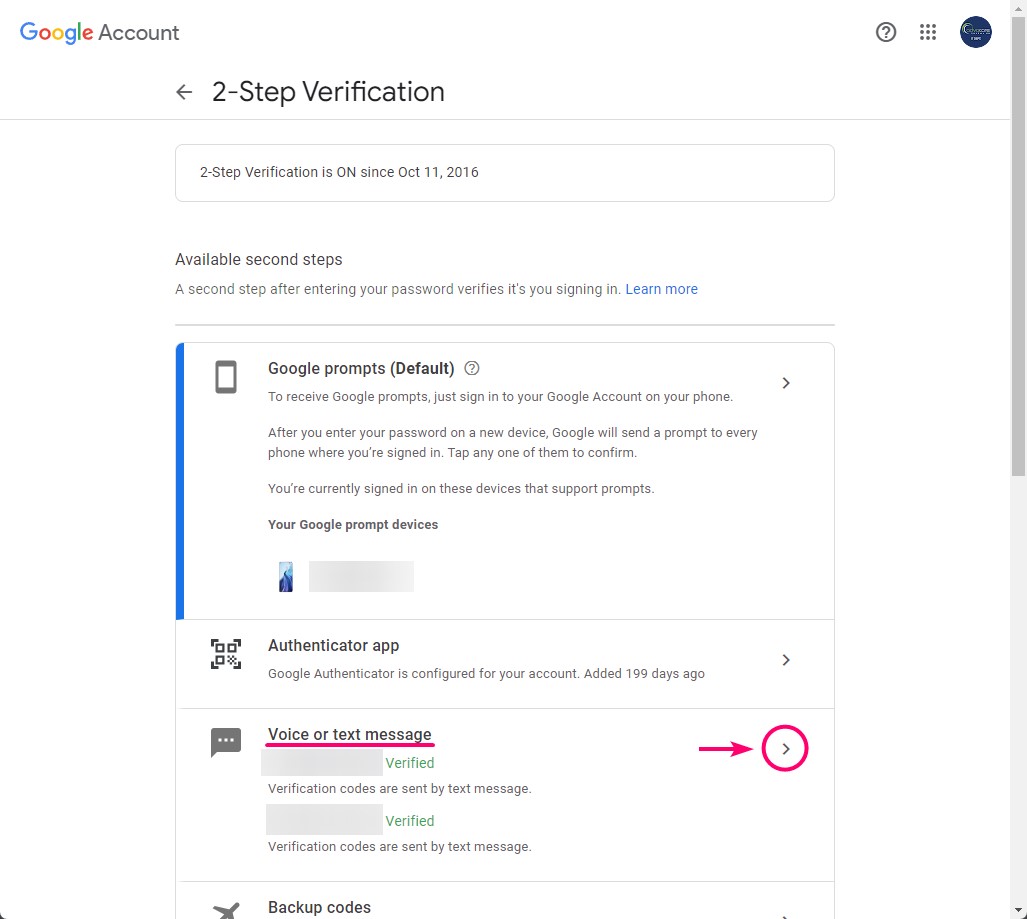
Task: Click the QR code Authenticator icon
Action: click(226, 654)
